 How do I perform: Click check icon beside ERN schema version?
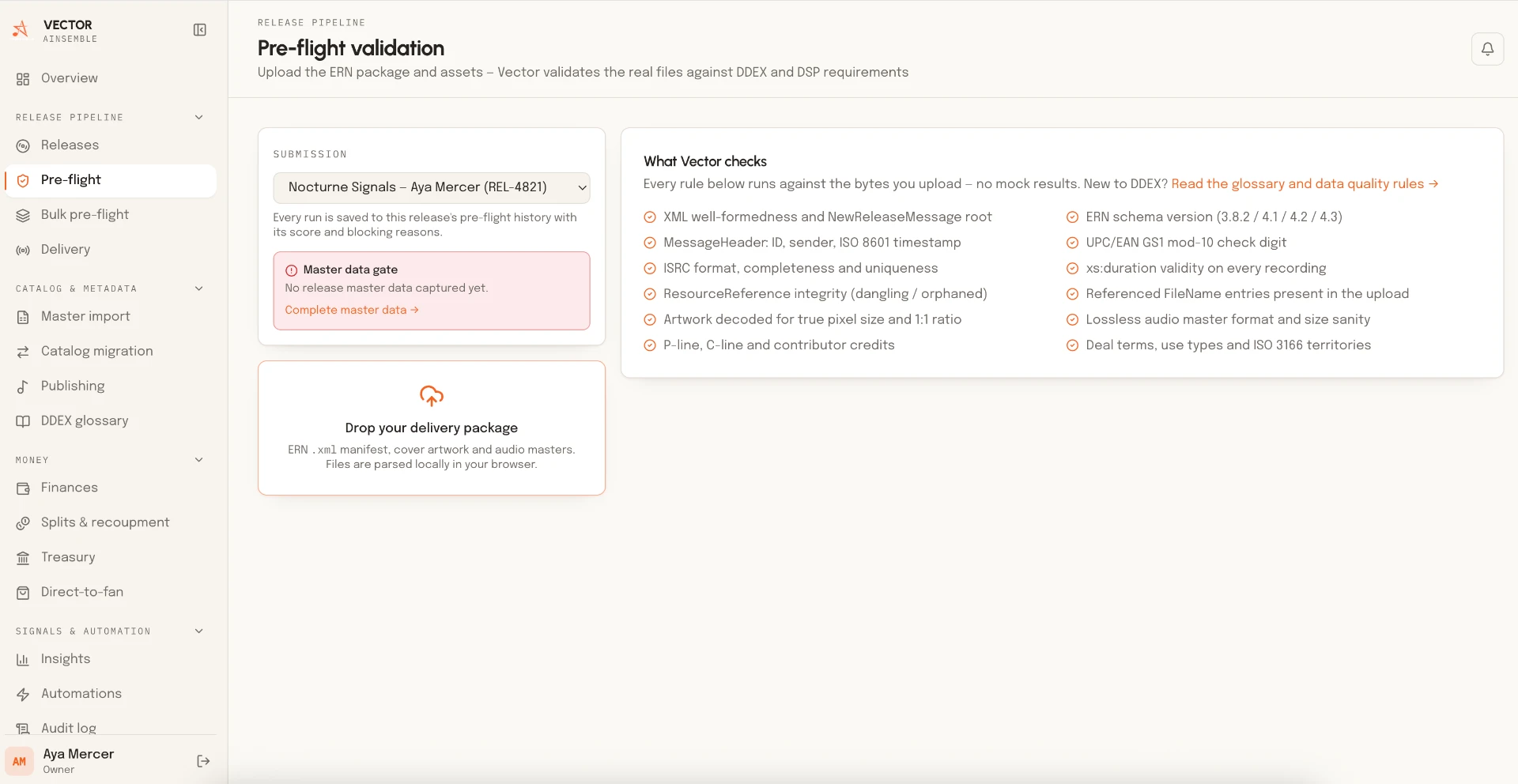[1072, 217]
